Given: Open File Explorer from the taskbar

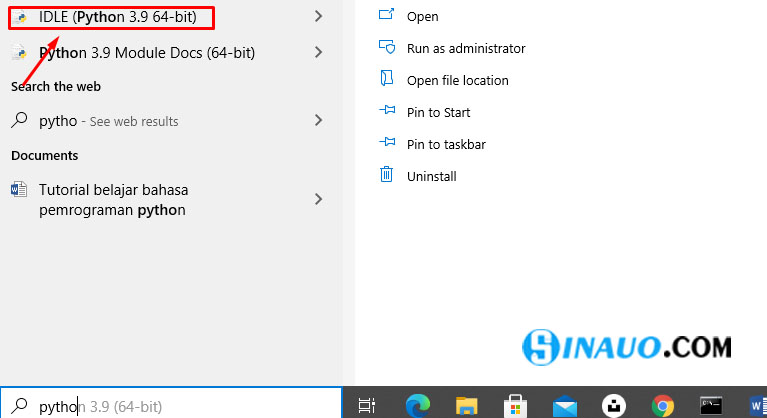Looking at the screenshot, I should tap(467, 406).
